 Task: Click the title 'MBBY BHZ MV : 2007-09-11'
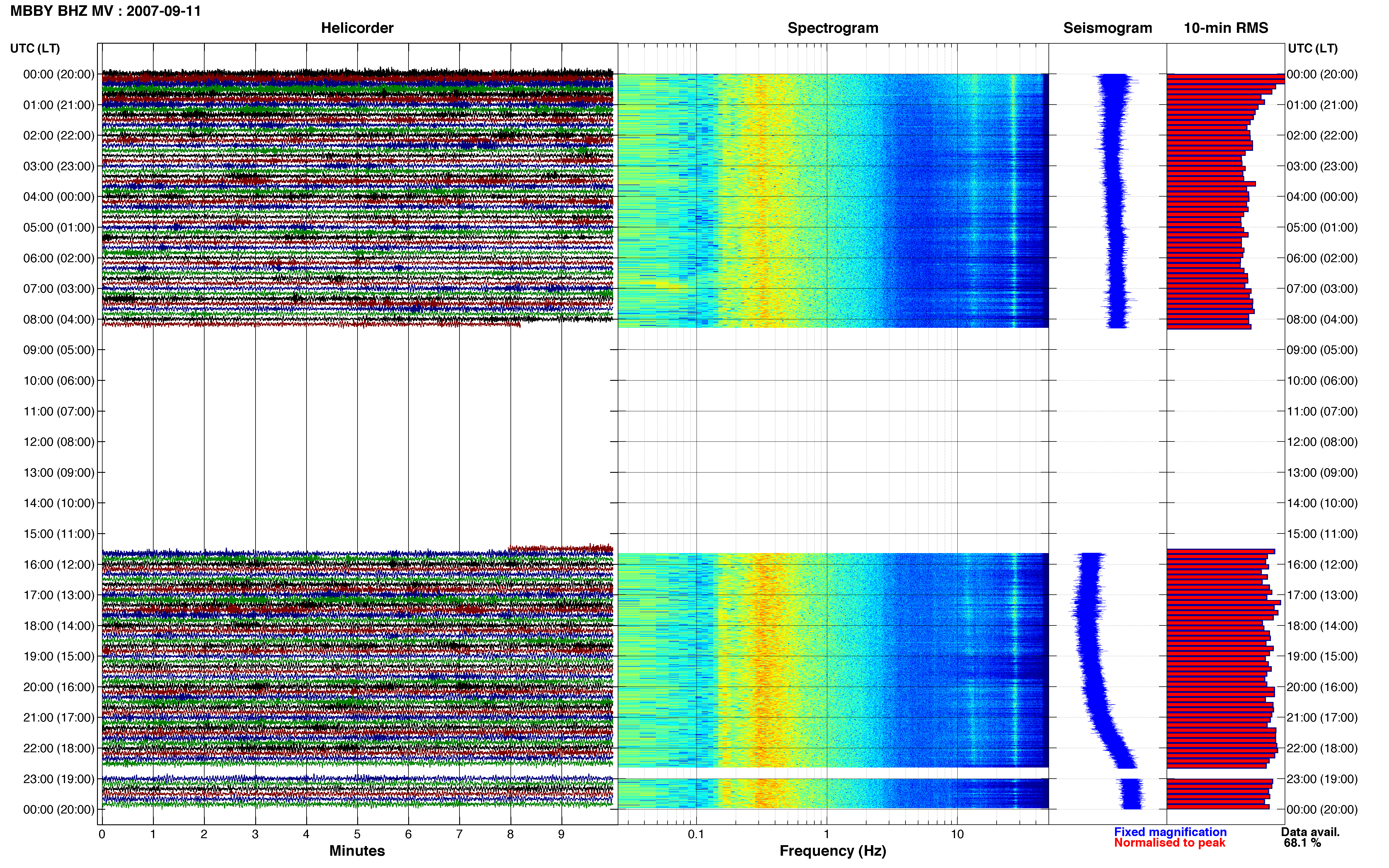click(106, 11)
